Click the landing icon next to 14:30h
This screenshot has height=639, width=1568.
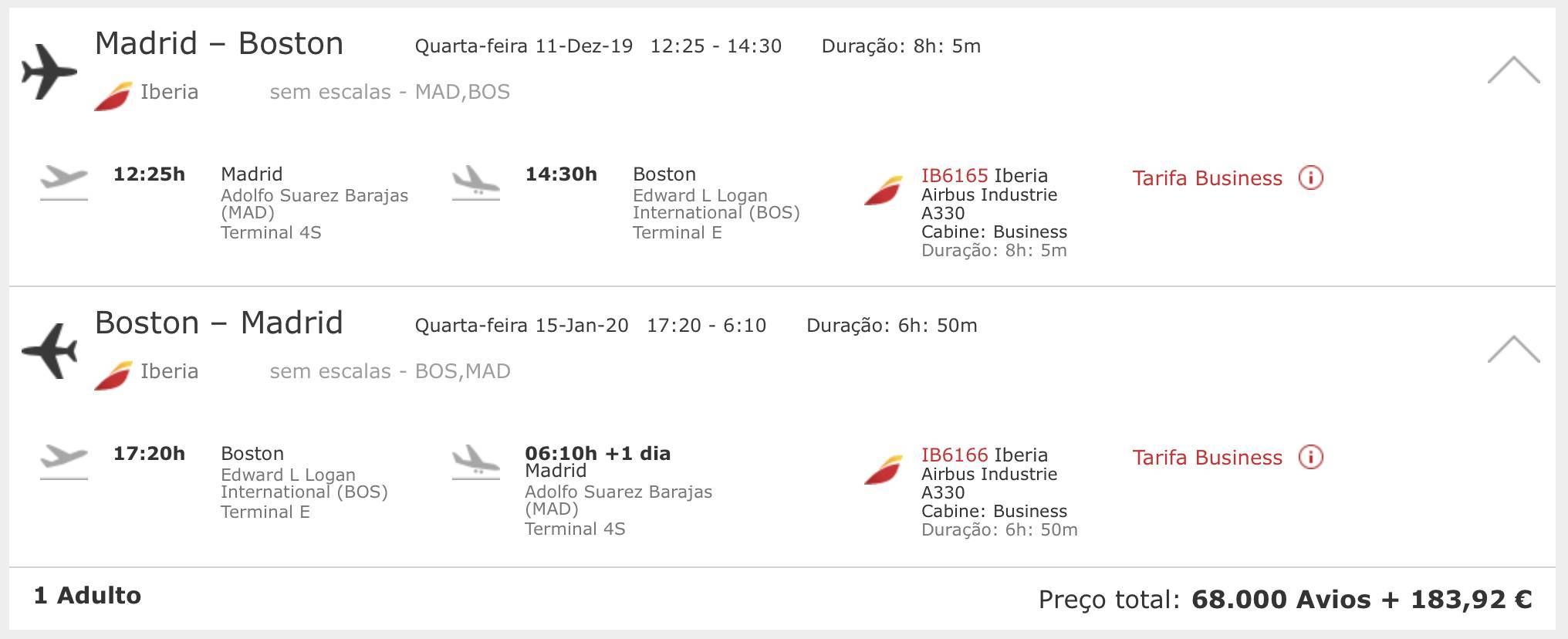coord(476,182)
